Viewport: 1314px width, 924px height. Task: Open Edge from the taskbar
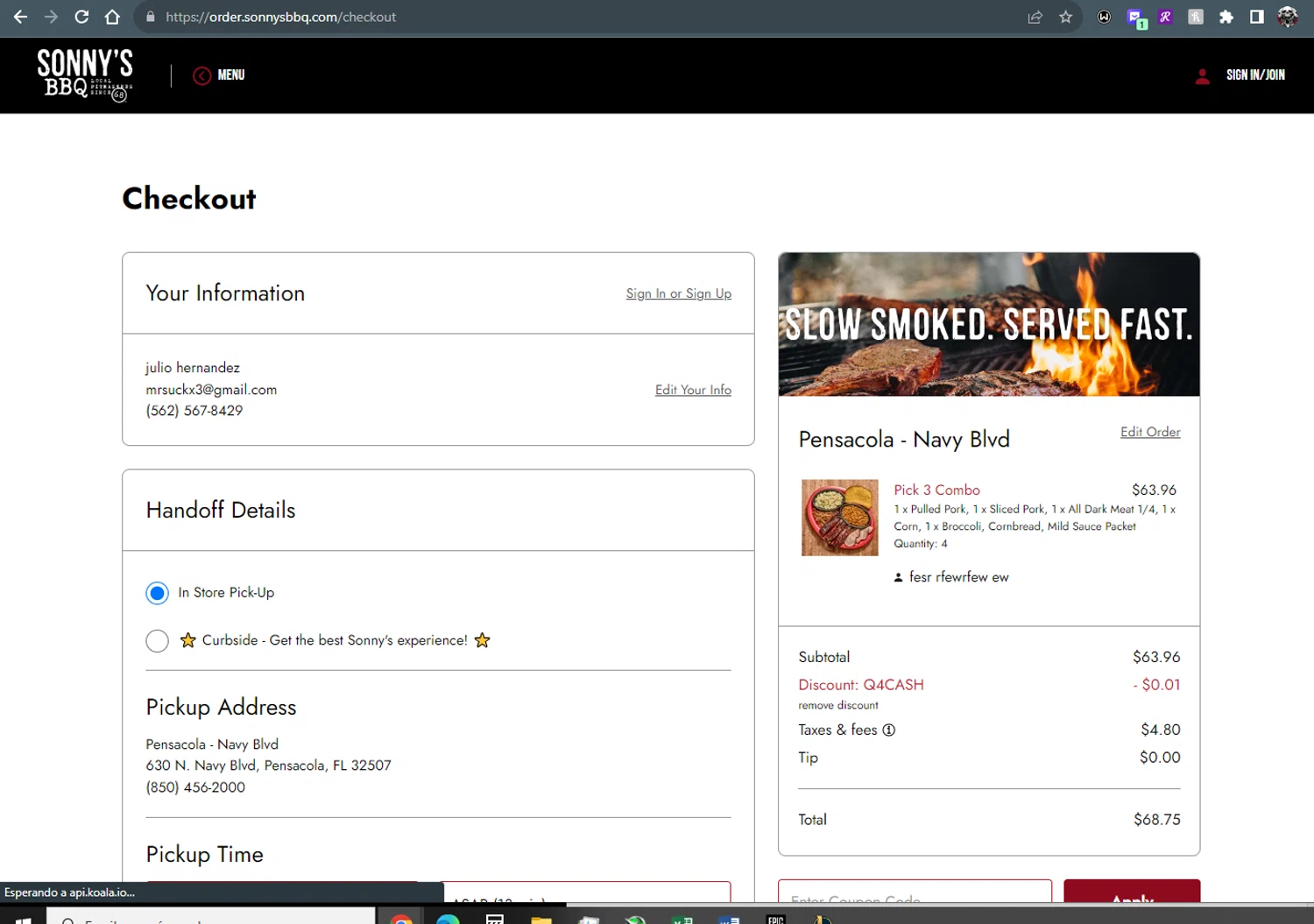[448, 919]
